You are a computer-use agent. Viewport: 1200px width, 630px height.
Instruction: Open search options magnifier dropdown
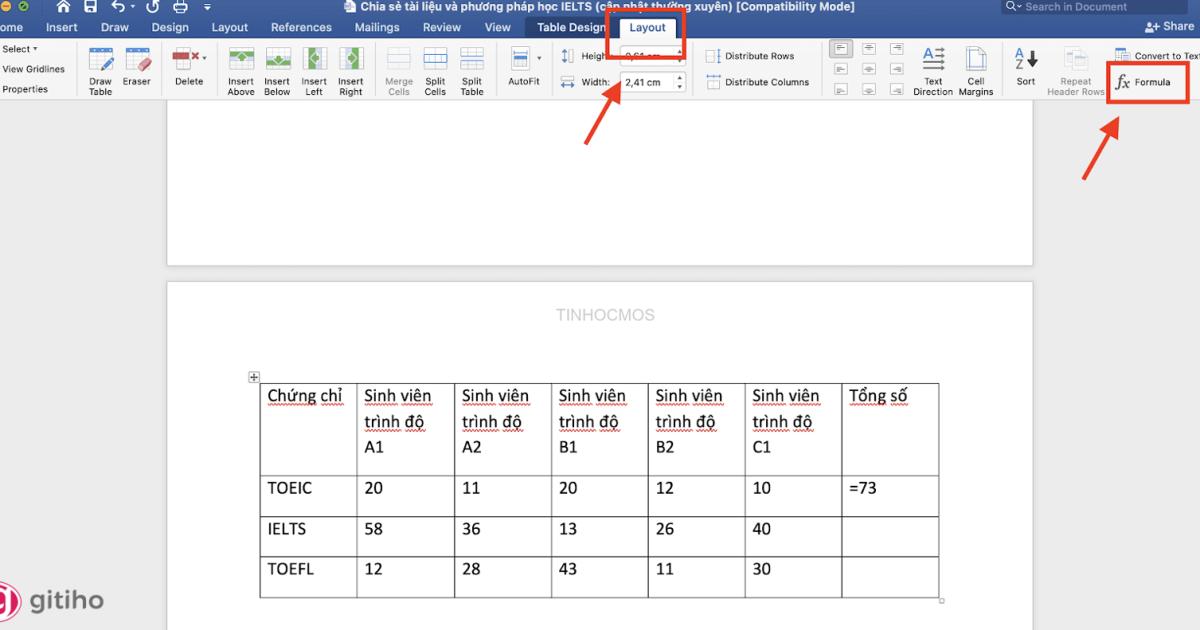point(1015,7)
